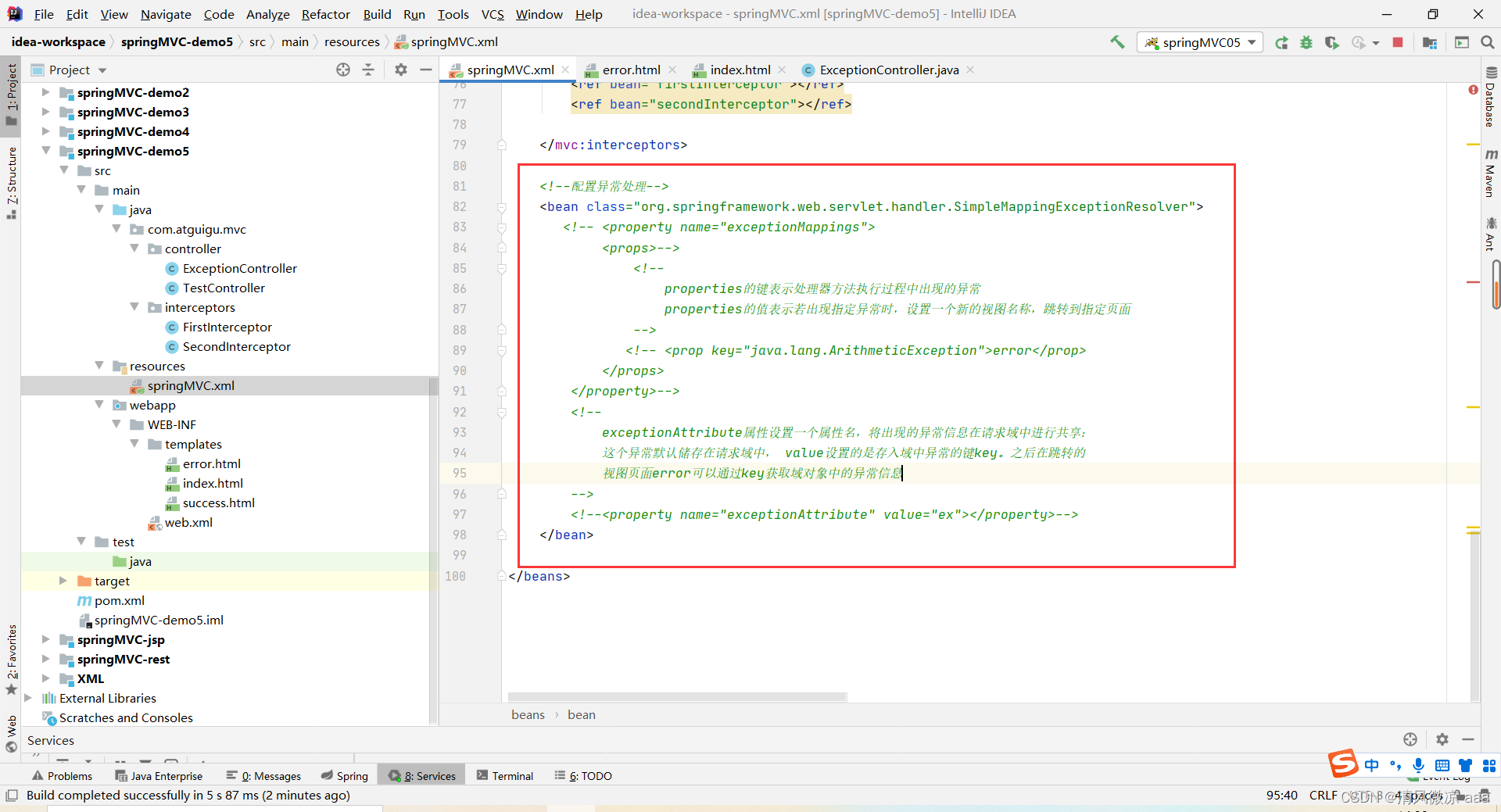
Task: Collapse the controller package
Action: click(134, 249)
